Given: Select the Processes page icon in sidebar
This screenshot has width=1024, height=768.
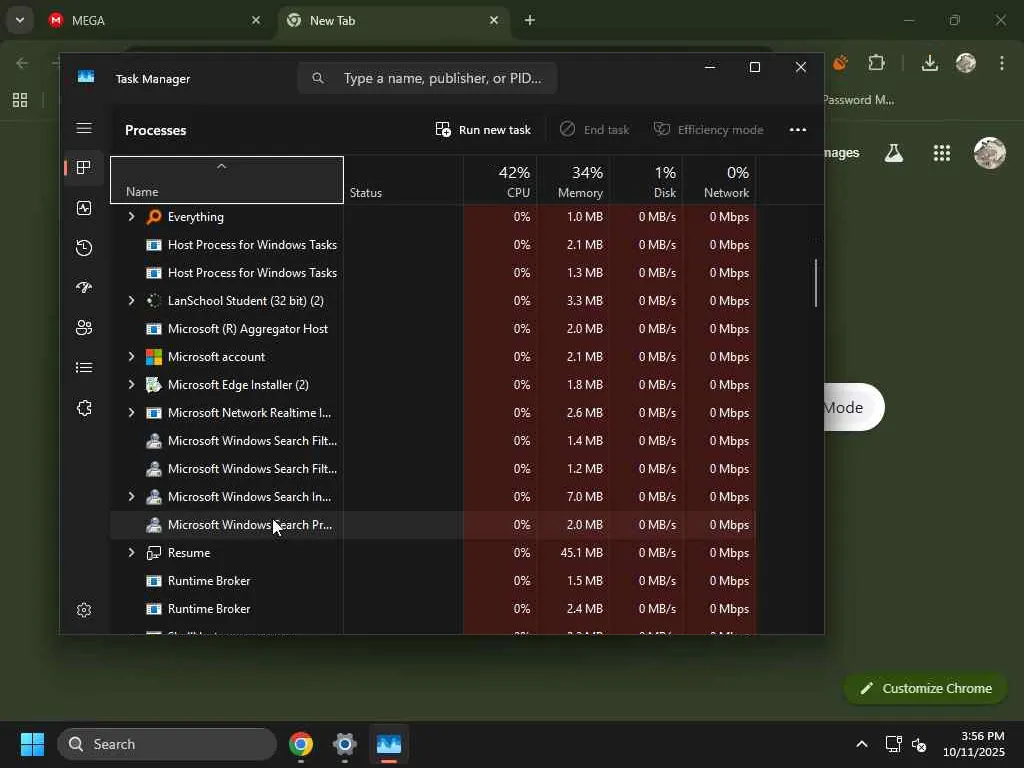Looking at the screenshot, I should pos(84,168).
